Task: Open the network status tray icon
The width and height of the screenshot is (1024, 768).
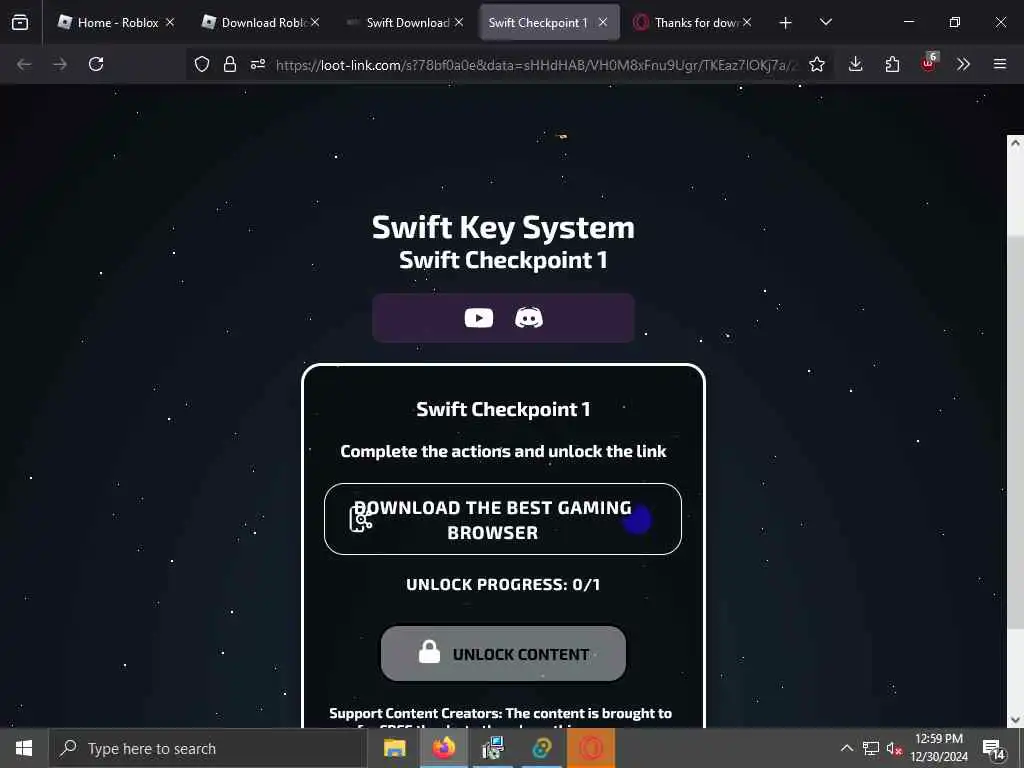Action: 871,748
